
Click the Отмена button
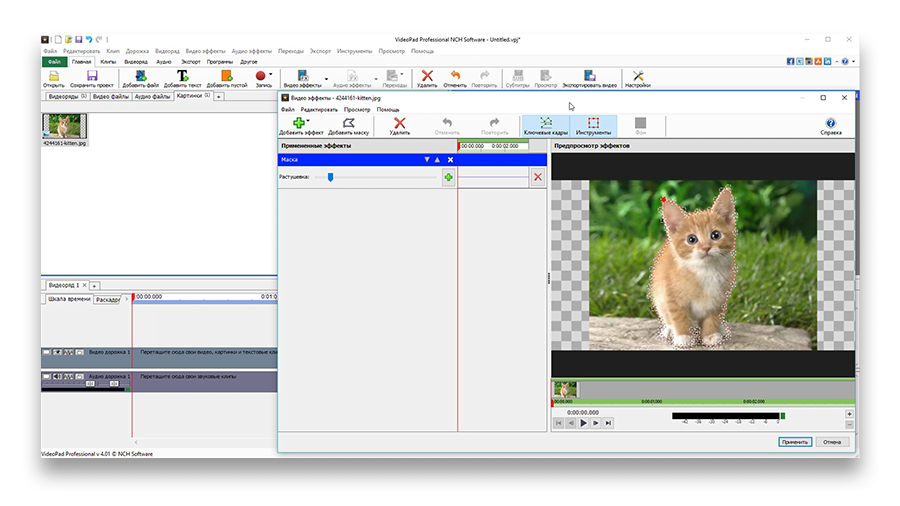click(x=832, y=442)
